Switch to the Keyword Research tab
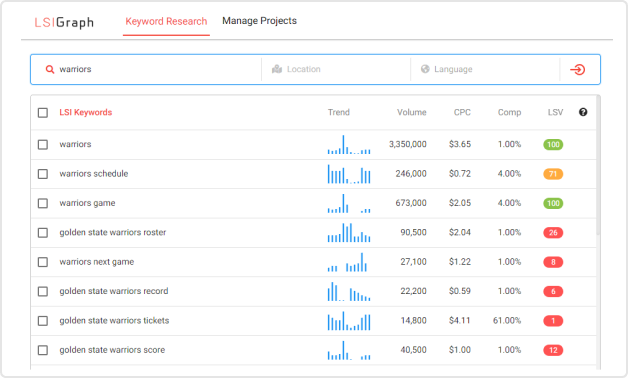Image resolution: width=628 pixels, height=378 pixels. coord(166,22)
